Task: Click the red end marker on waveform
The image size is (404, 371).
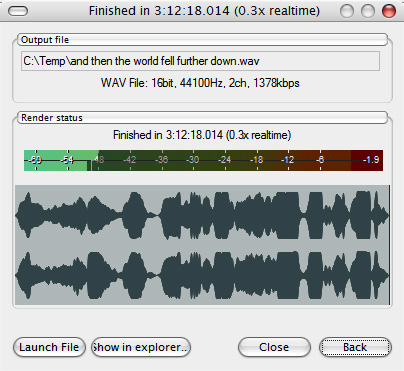Action: [x=389, y=245]
